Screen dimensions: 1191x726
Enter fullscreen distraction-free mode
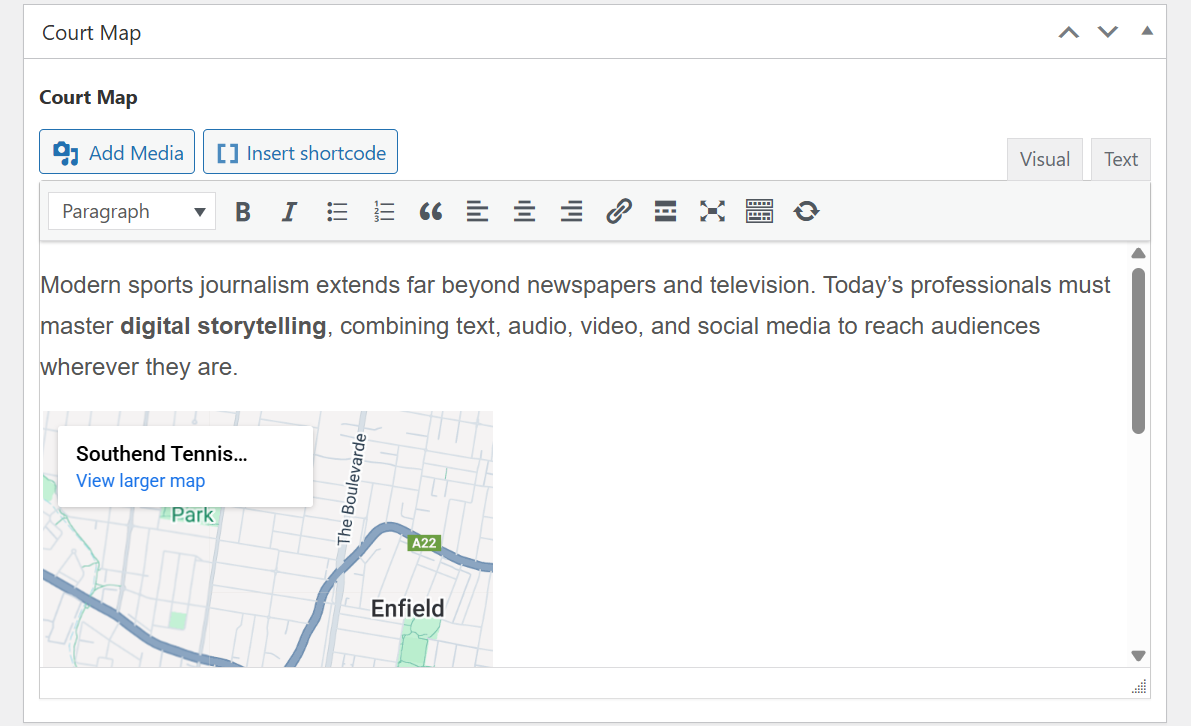(712, 212)
